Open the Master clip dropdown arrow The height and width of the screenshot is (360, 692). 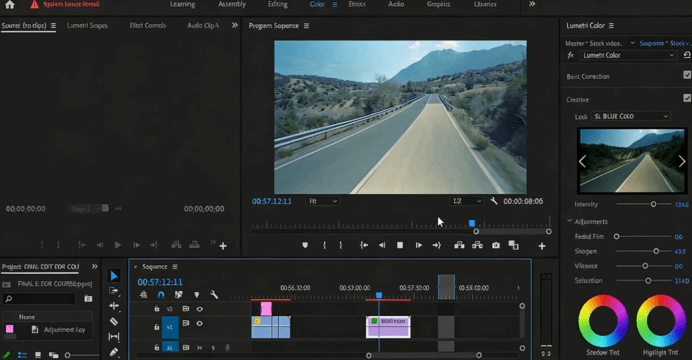[632, 43]
